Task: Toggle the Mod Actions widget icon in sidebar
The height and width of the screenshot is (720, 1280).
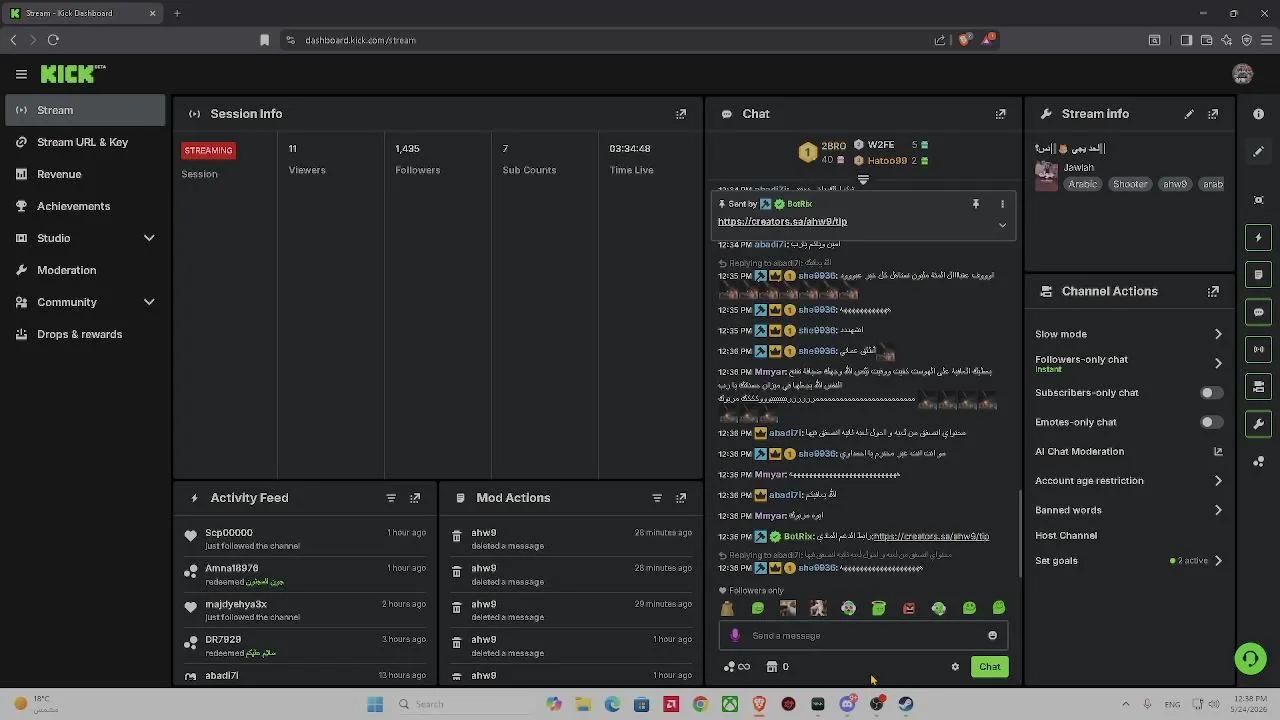Action: tap(1259, 275)
